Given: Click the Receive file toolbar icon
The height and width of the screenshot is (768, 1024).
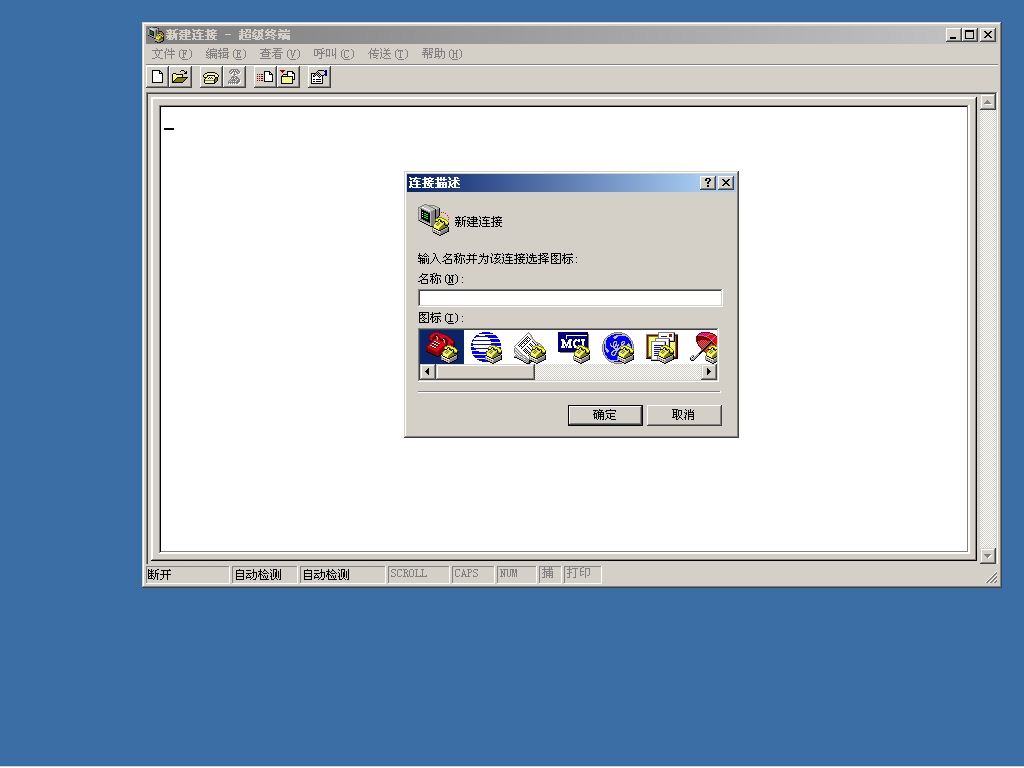Looking at the screenshot, I should tap(288, 77).
